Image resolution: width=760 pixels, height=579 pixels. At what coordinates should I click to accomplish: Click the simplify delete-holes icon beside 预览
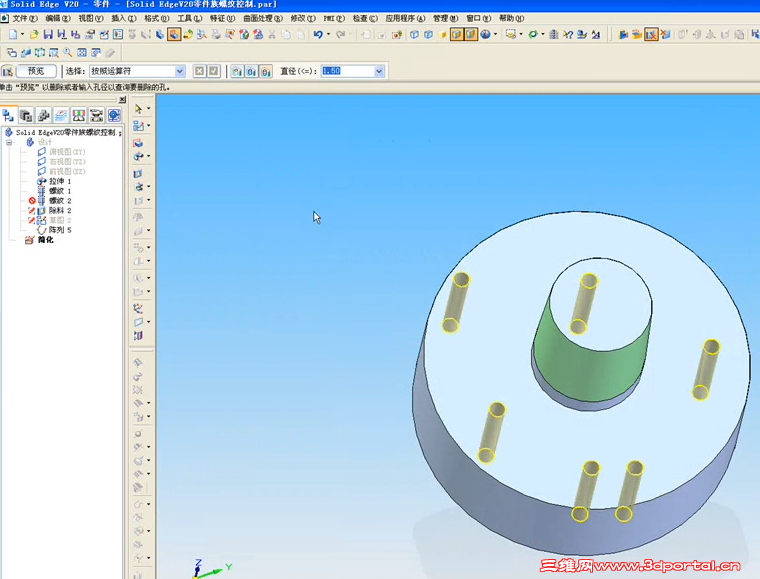click(7, 71)
